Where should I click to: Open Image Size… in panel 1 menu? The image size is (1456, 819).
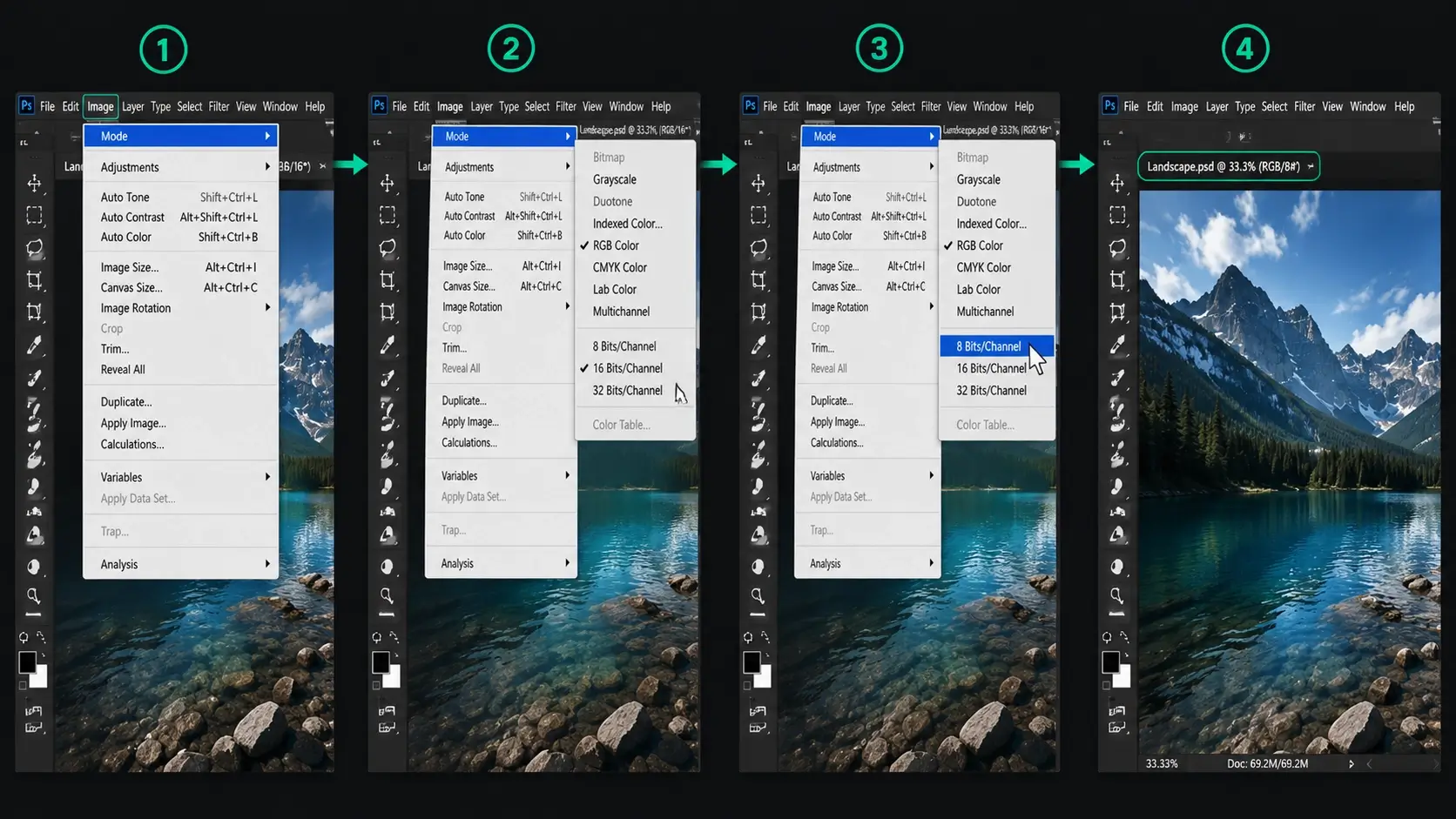[x=180, y=267]
